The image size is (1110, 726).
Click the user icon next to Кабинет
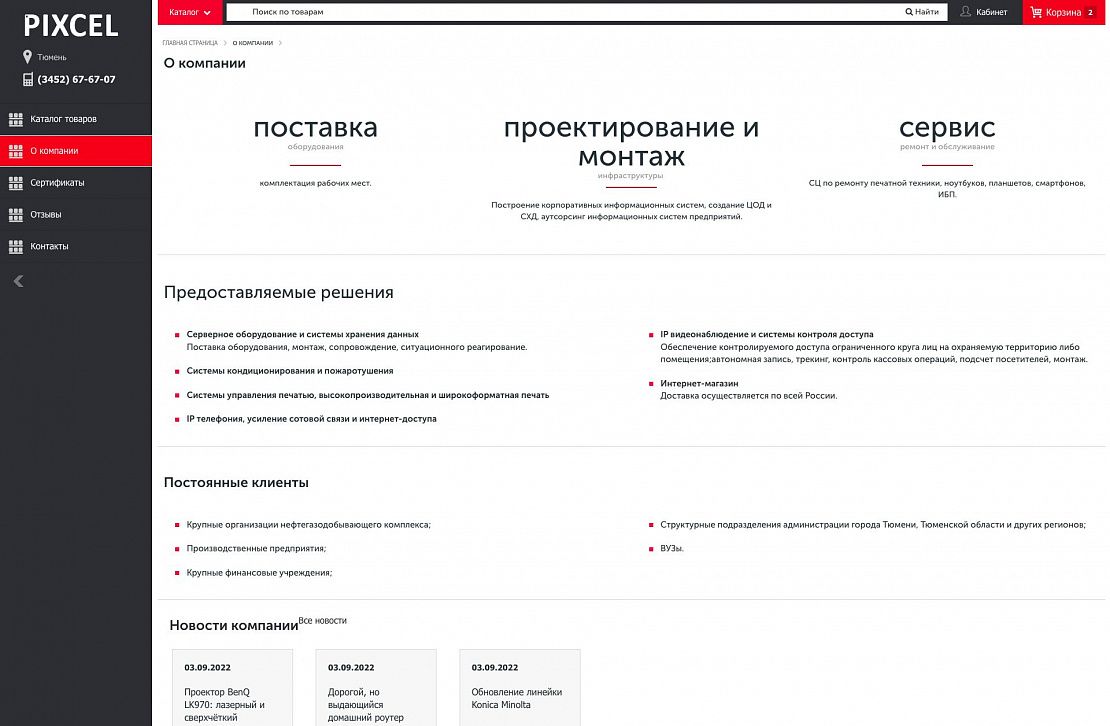click(965, 12)
